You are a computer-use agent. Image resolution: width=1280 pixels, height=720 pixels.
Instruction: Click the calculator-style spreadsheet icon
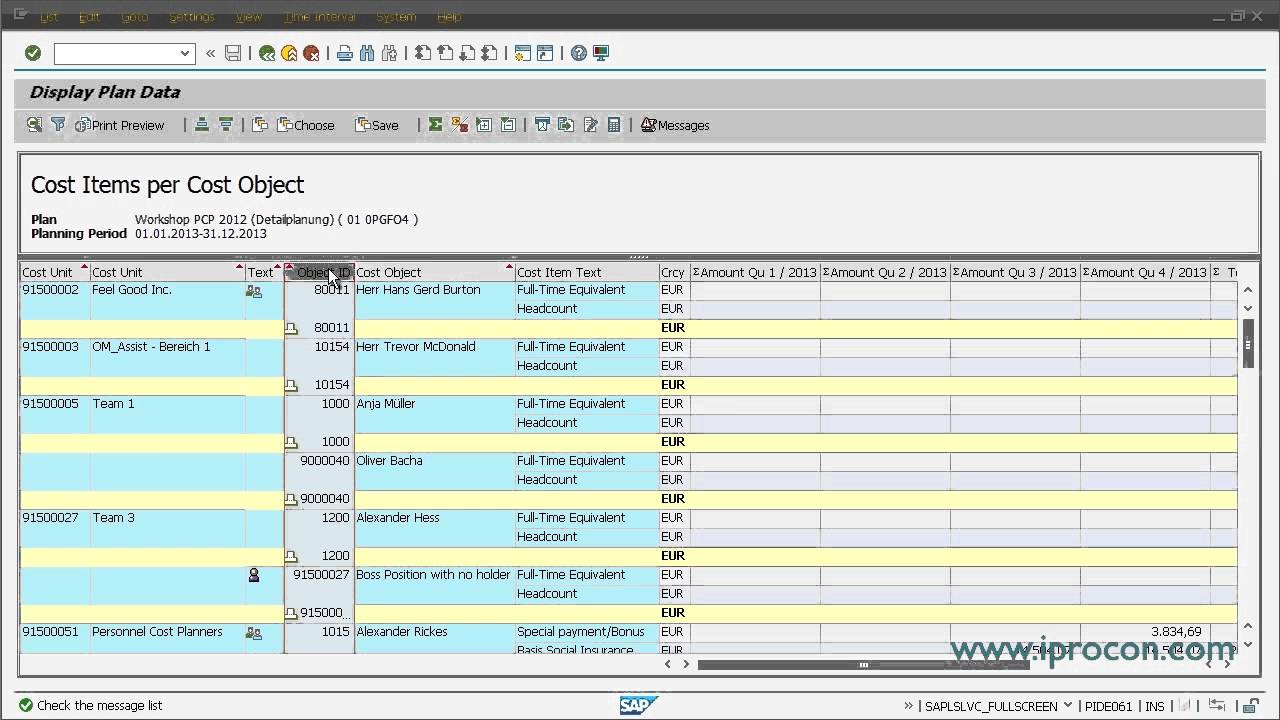614,125
